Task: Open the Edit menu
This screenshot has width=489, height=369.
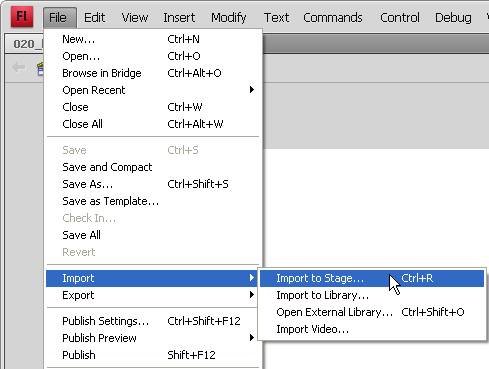Action: click(94, 17)
